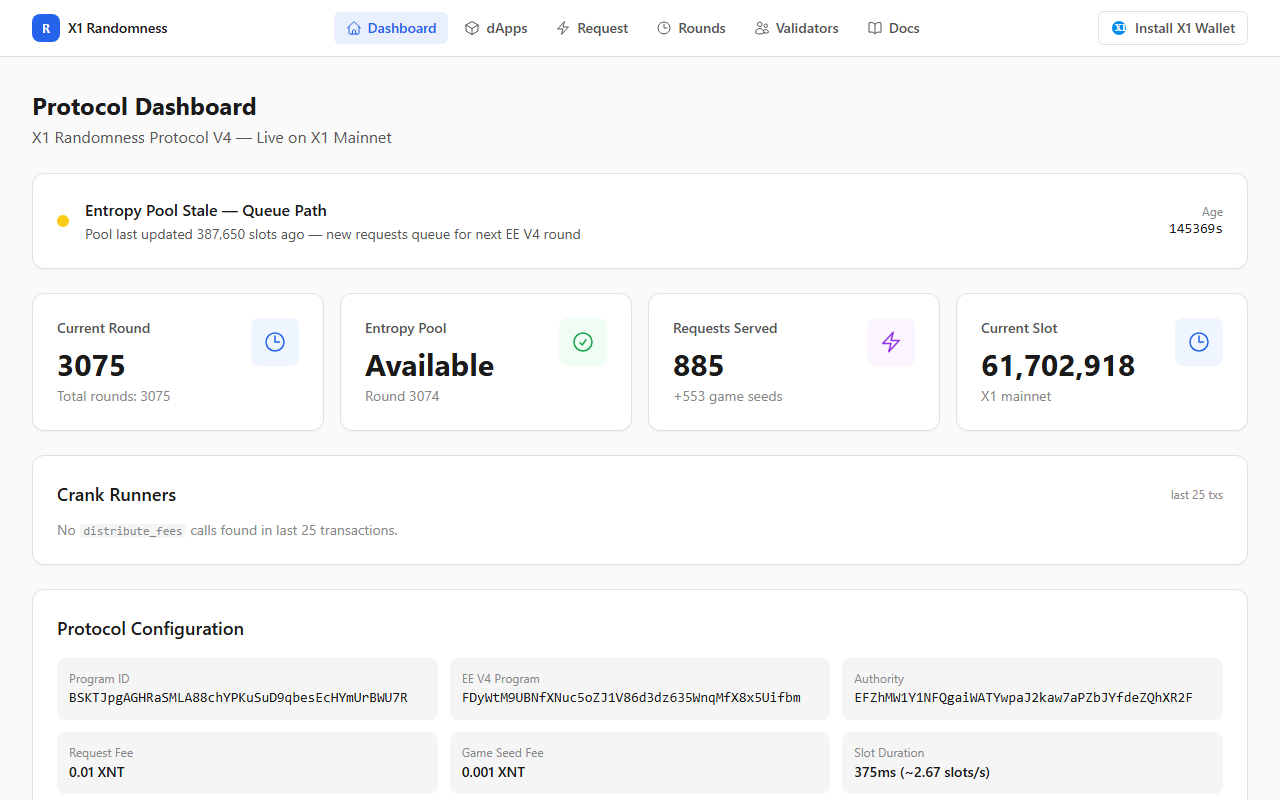
Task: Select the EE V4 Program address FDyWtM9...
Action: 631,698
